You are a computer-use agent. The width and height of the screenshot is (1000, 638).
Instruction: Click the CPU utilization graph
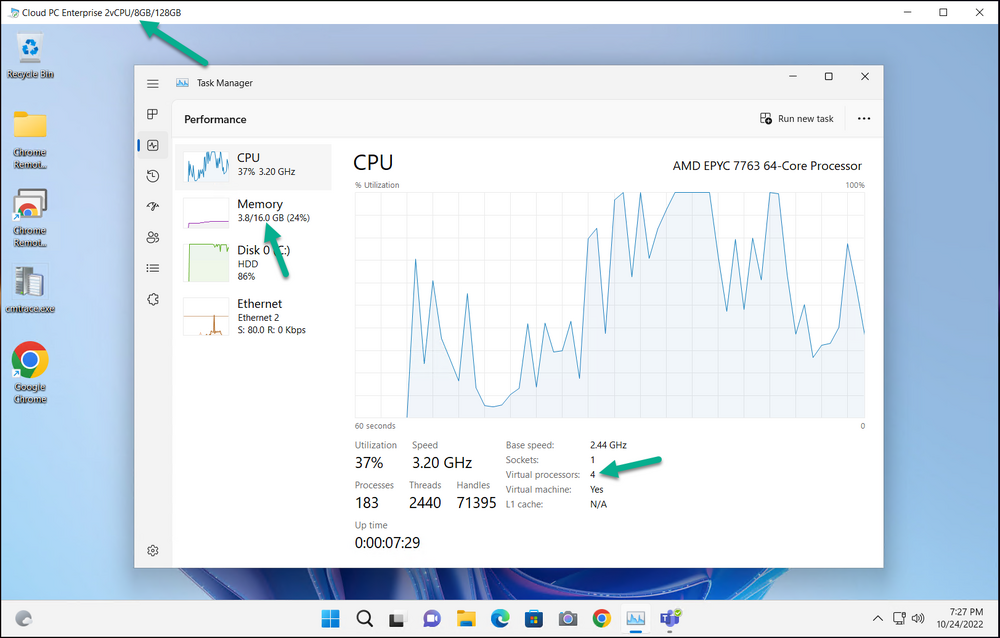610,305
